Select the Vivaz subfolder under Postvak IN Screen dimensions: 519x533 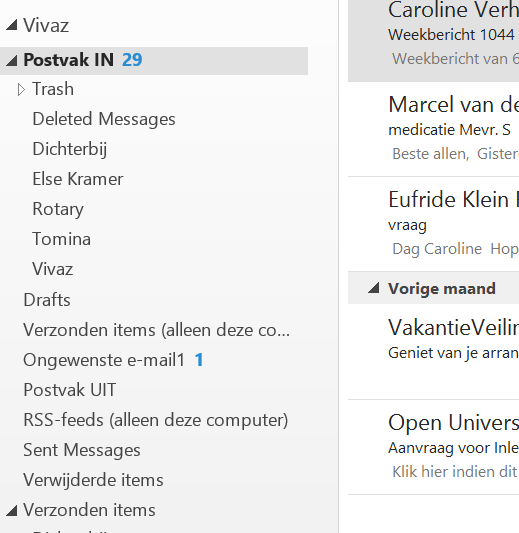click(53, 269)
